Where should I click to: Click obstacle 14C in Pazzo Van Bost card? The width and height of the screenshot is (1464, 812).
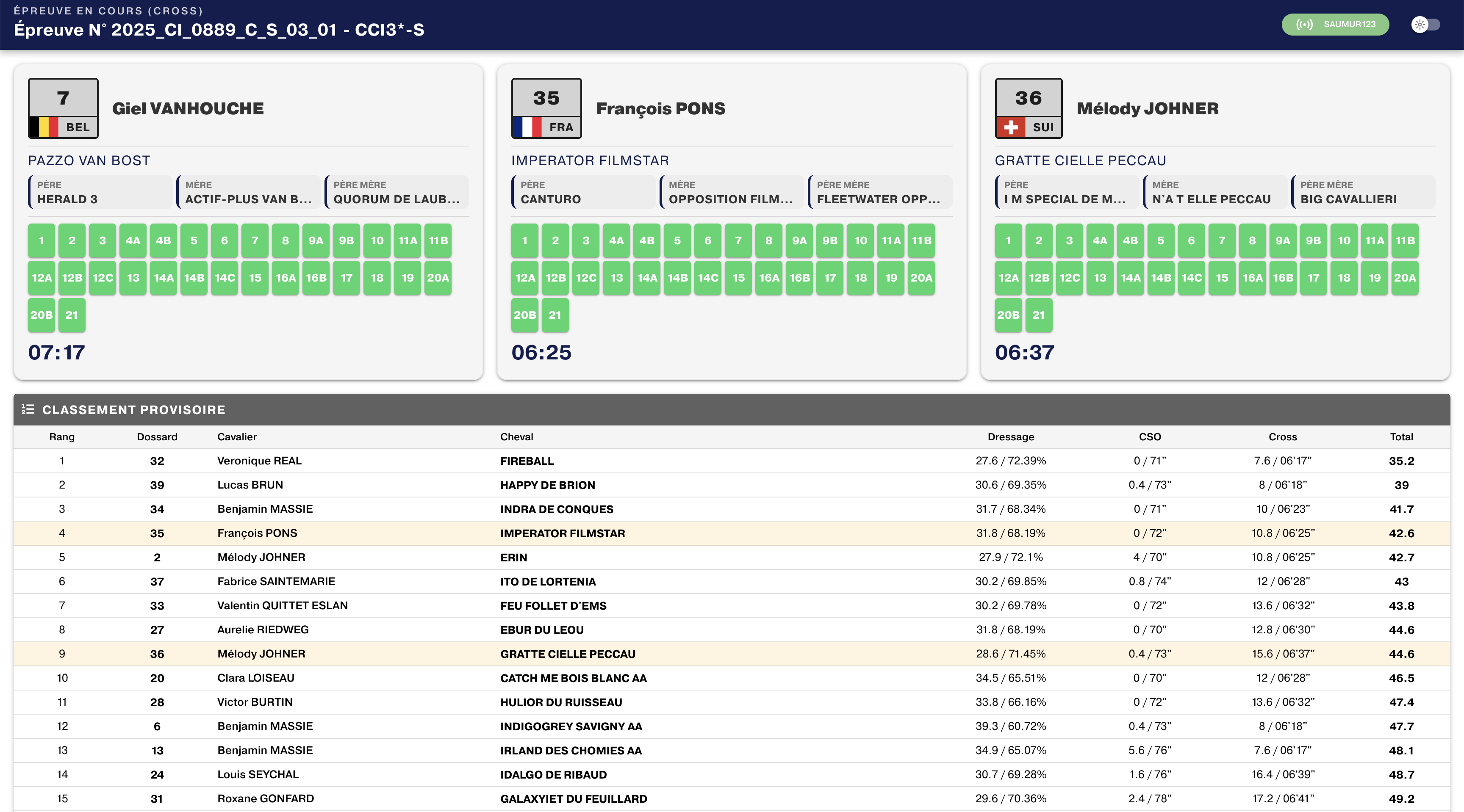click(225, 278)
